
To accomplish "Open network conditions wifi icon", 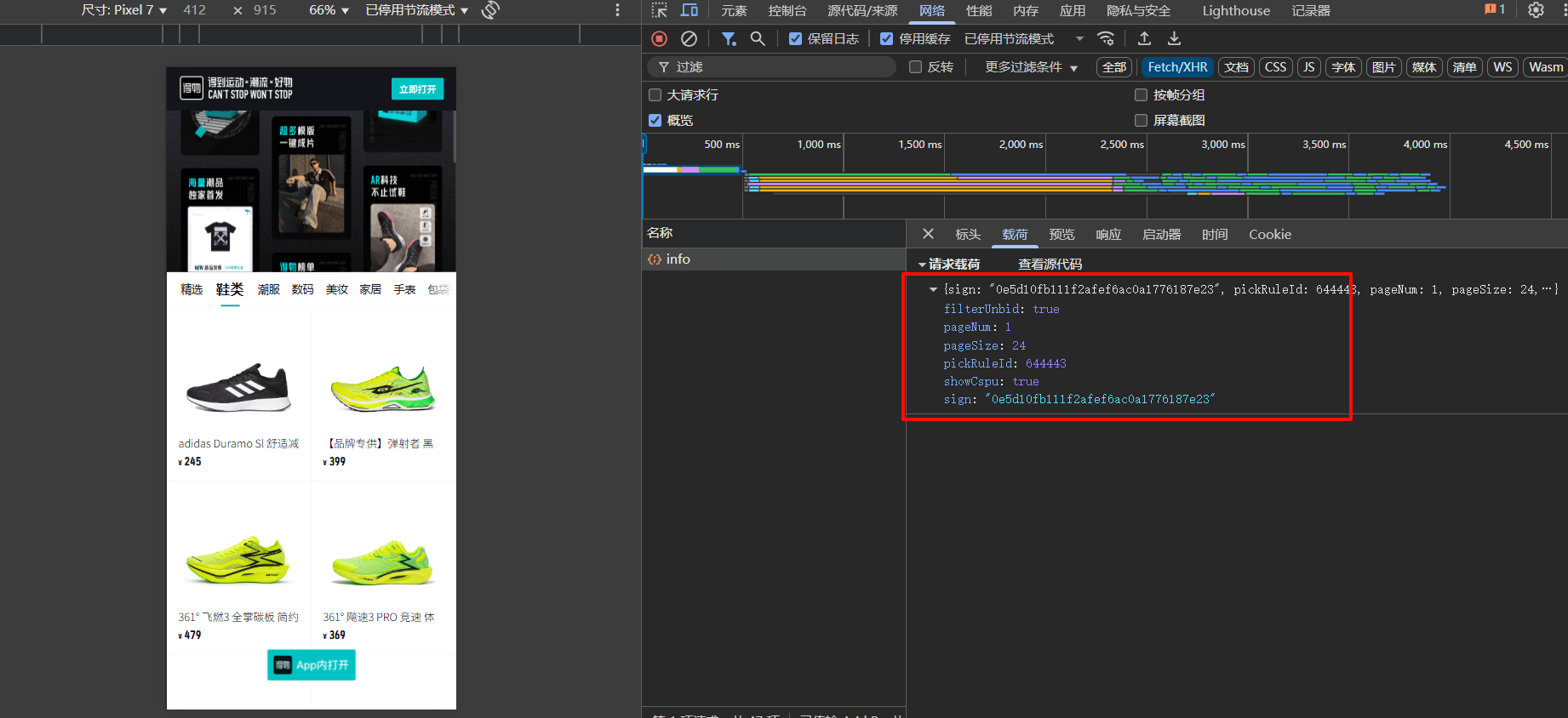I will point(1106,38).
